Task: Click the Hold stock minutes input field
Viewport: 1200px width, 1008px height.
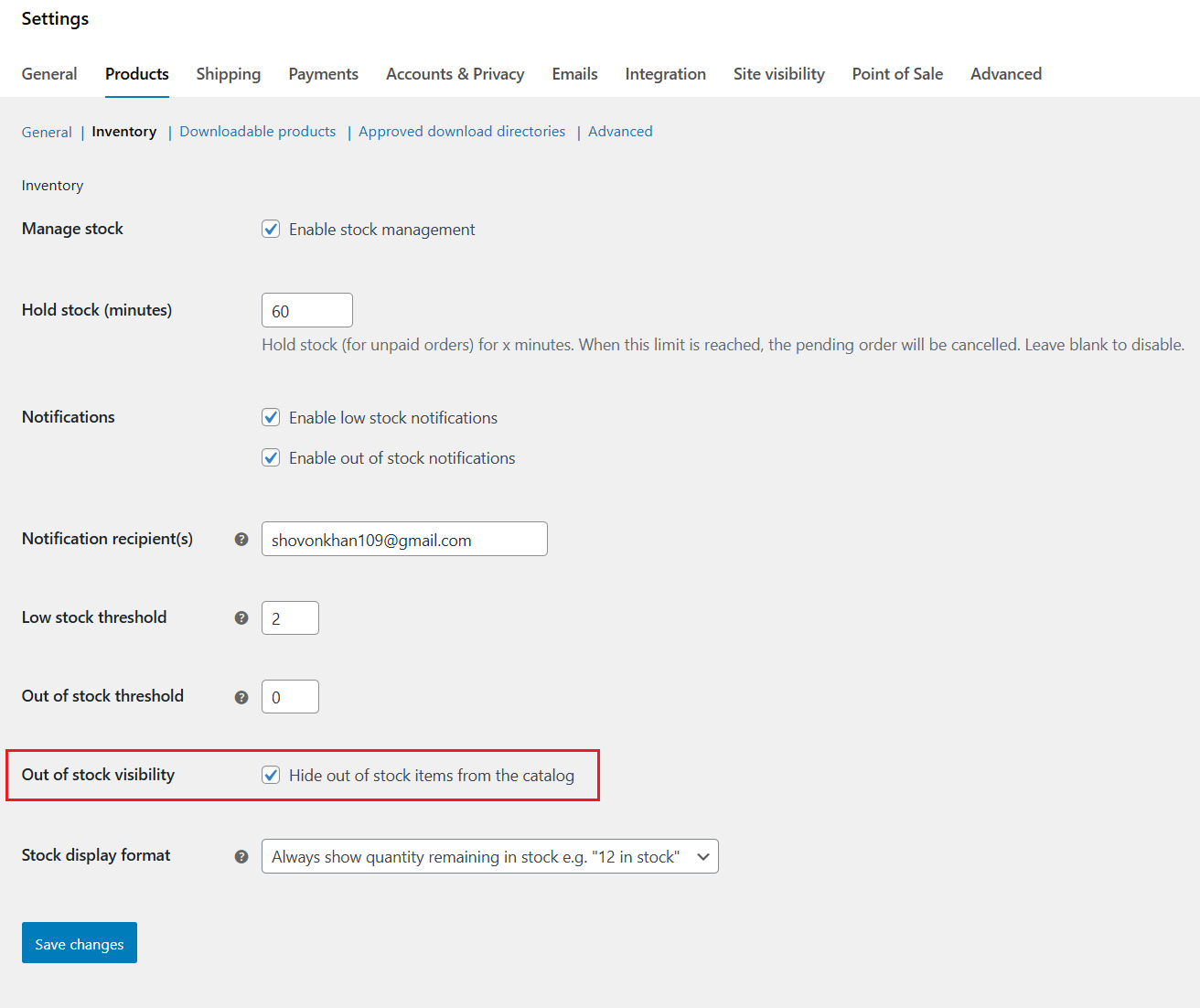Action: [x=306, y=310]
